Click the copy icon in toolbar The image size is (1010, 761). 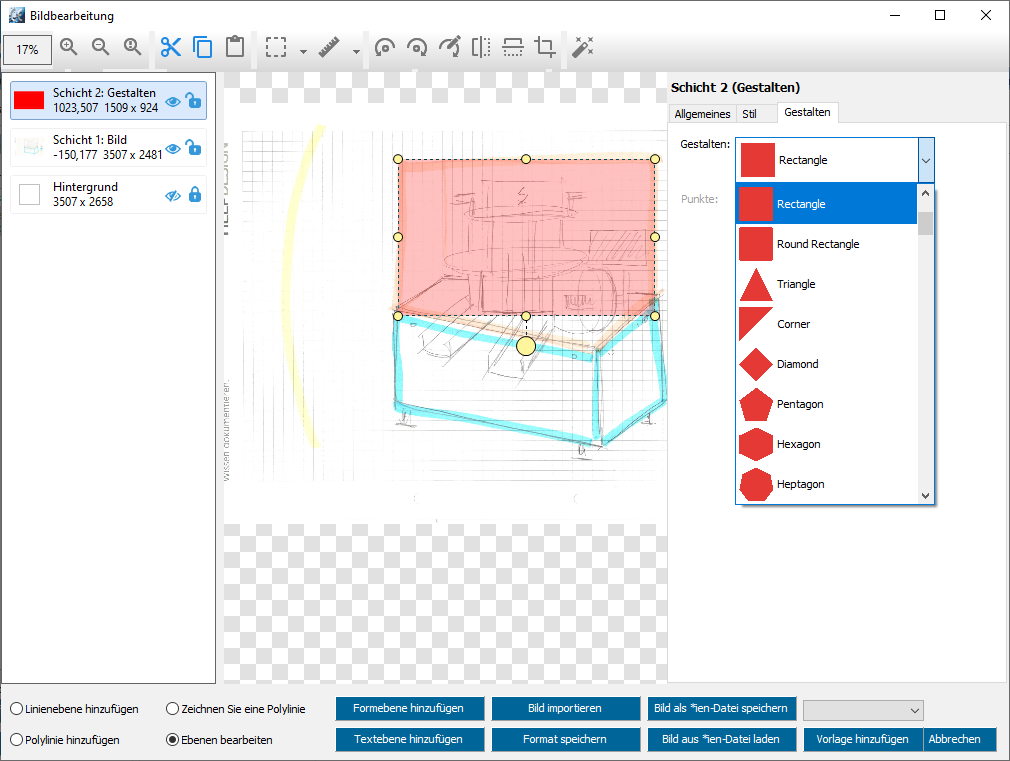pyautogui.click(x=203, y=47)
